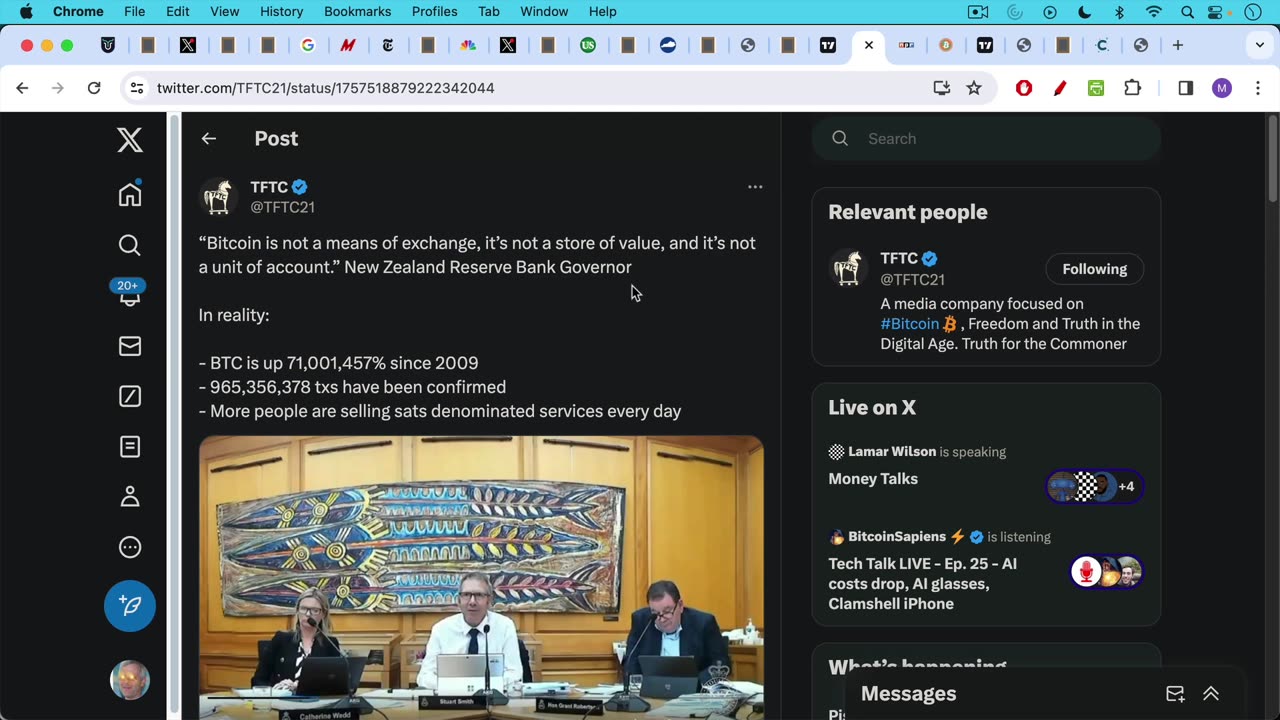Click the X Search field
This screenshot has height=720, width=1280.
987,139
